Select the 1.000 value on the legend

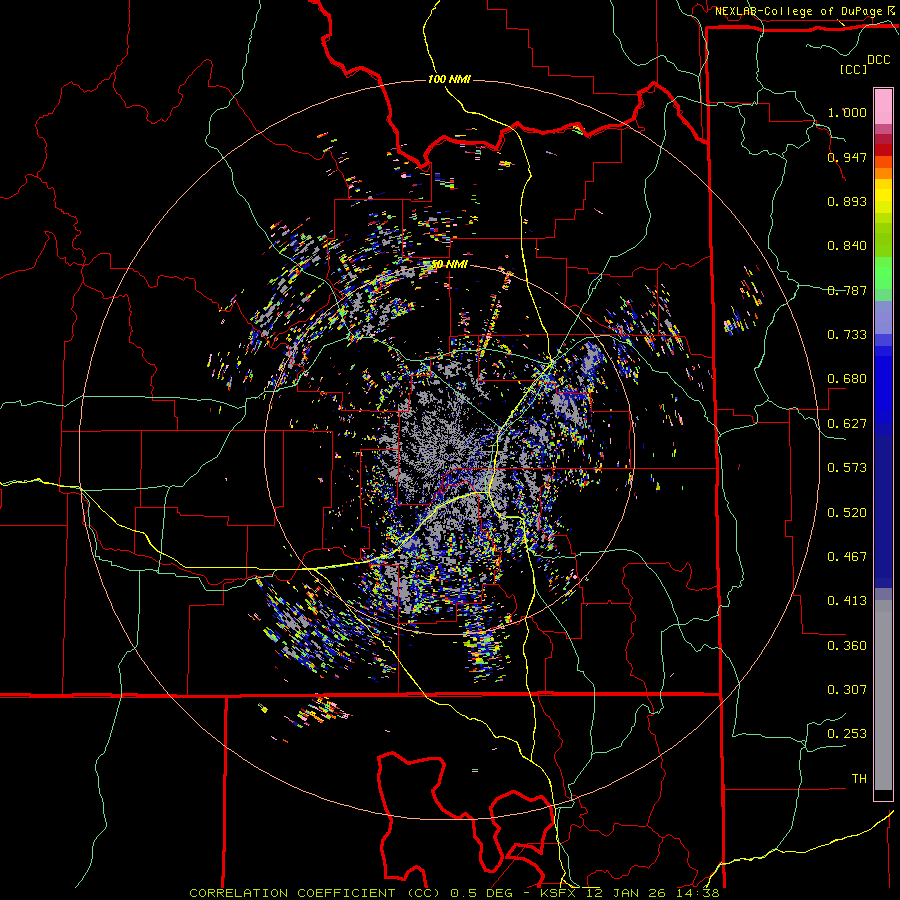click(x=847, y=112)
